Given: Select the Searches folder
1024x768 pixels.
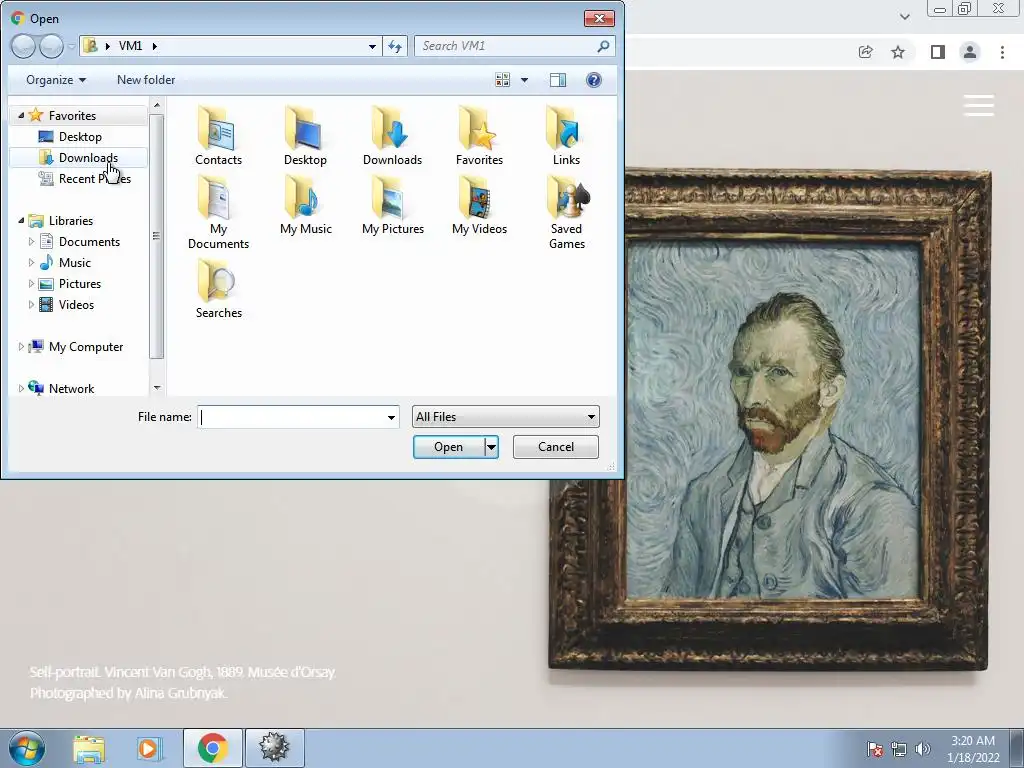Looking at the screenshot, I should 218,287.
